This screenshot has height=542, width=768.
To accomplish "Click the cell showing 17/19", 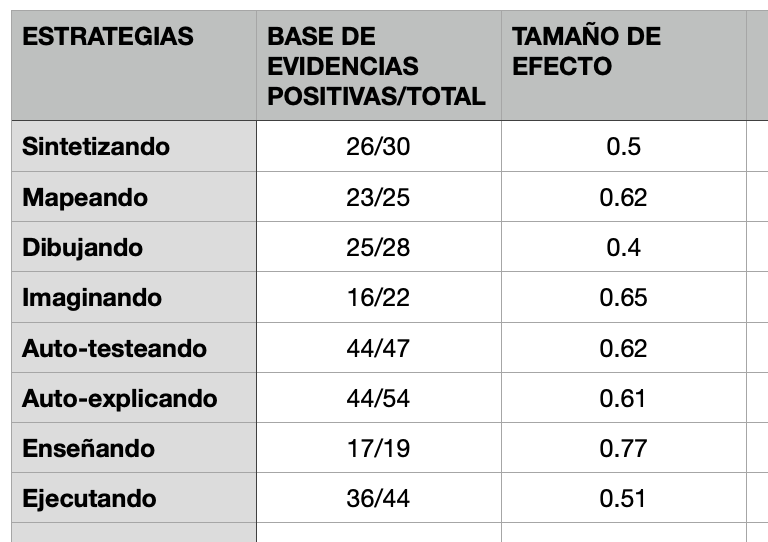I will coord(378,449).
